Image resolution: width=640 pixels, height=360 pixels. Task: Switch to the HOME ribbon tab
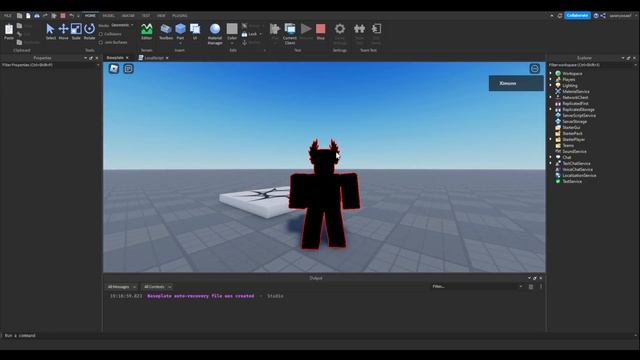90,16
